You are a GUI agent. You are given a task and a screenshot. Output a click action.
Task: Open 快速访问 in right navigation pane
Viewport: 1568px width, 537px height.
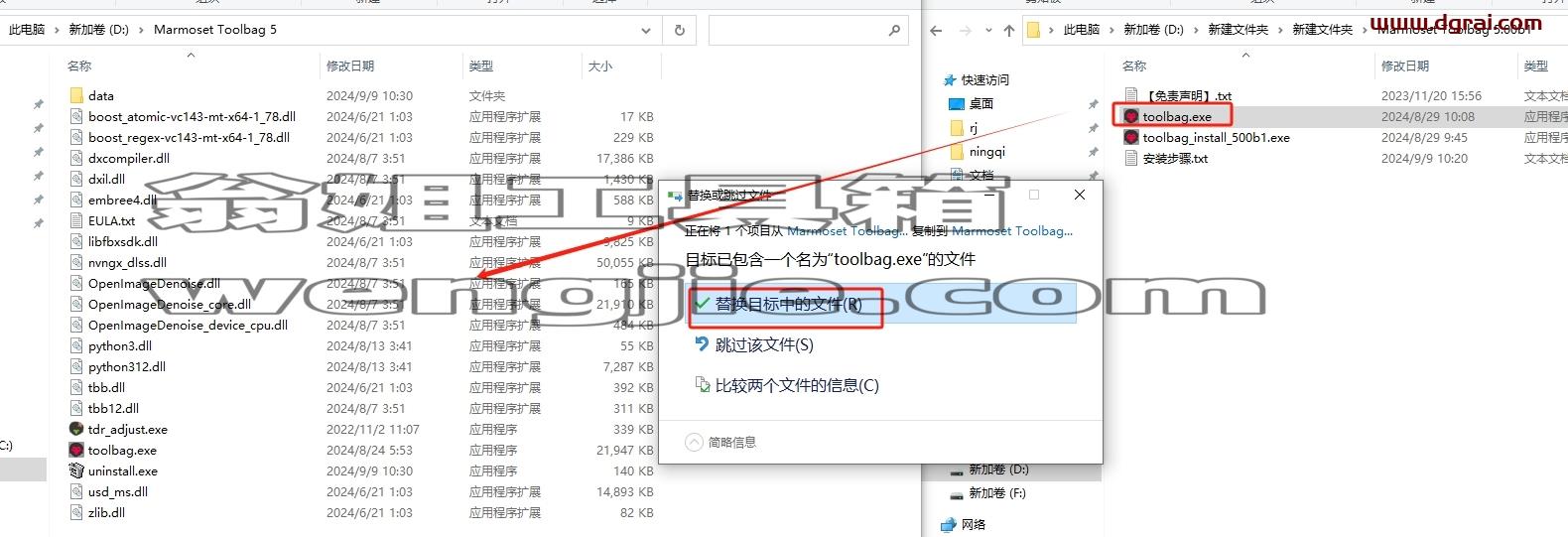point(984,79)
